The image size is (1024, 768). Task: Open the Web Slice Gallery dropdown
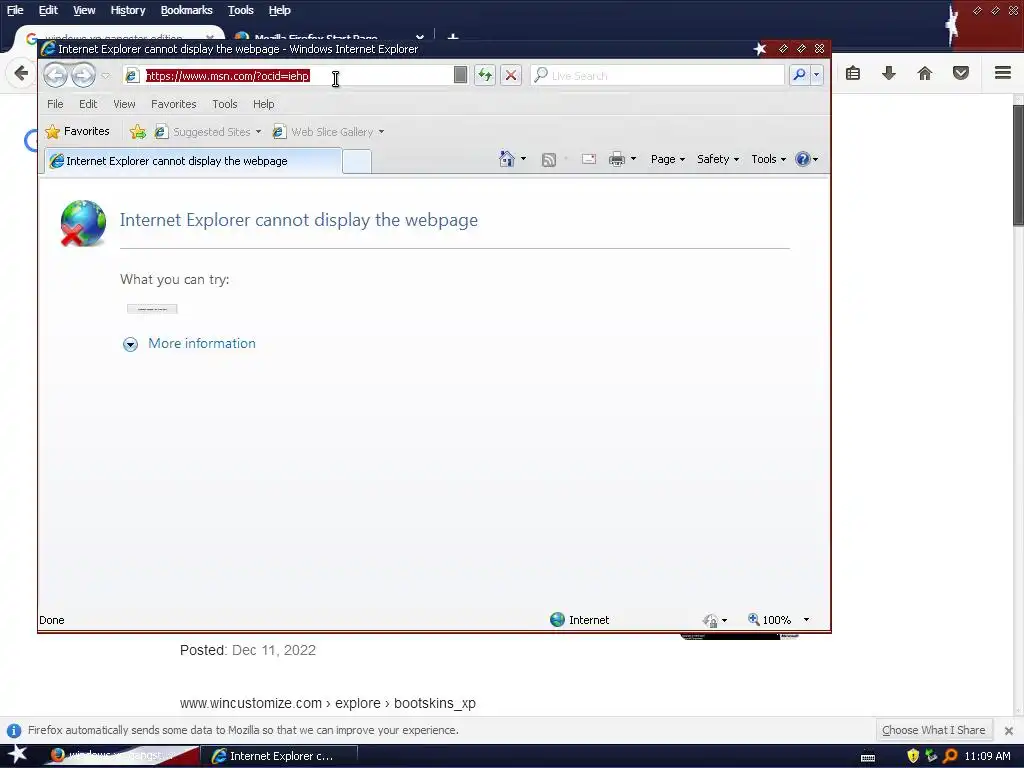click(x=328, y=132)
